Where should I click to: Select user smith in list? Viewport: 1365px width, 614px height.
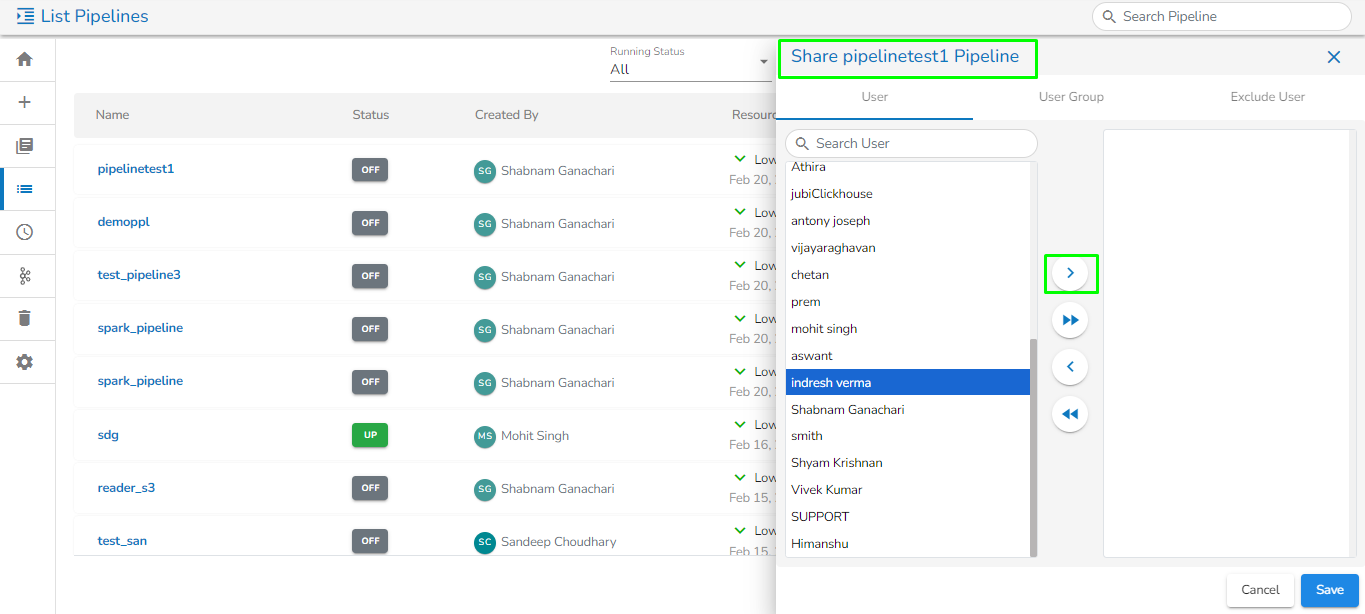click(908, 436)
